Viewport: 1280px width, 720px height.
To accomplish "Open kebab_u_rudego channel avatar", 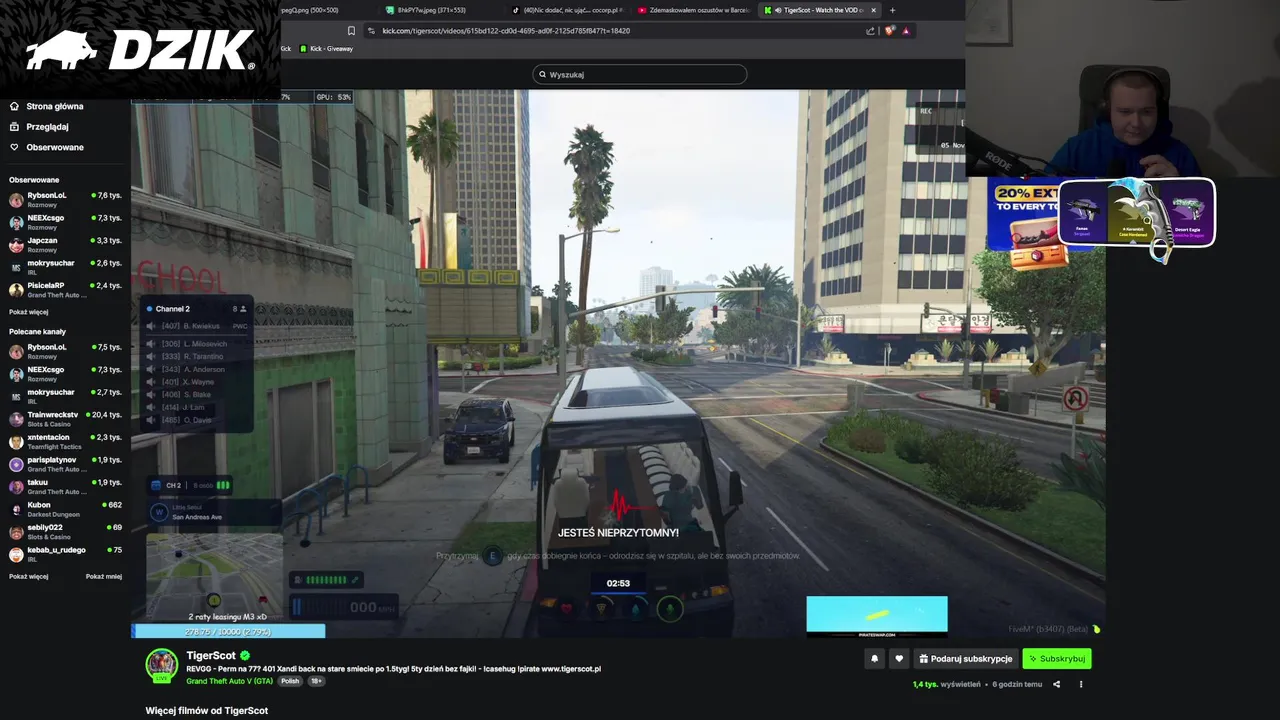I will click(16, 554).
